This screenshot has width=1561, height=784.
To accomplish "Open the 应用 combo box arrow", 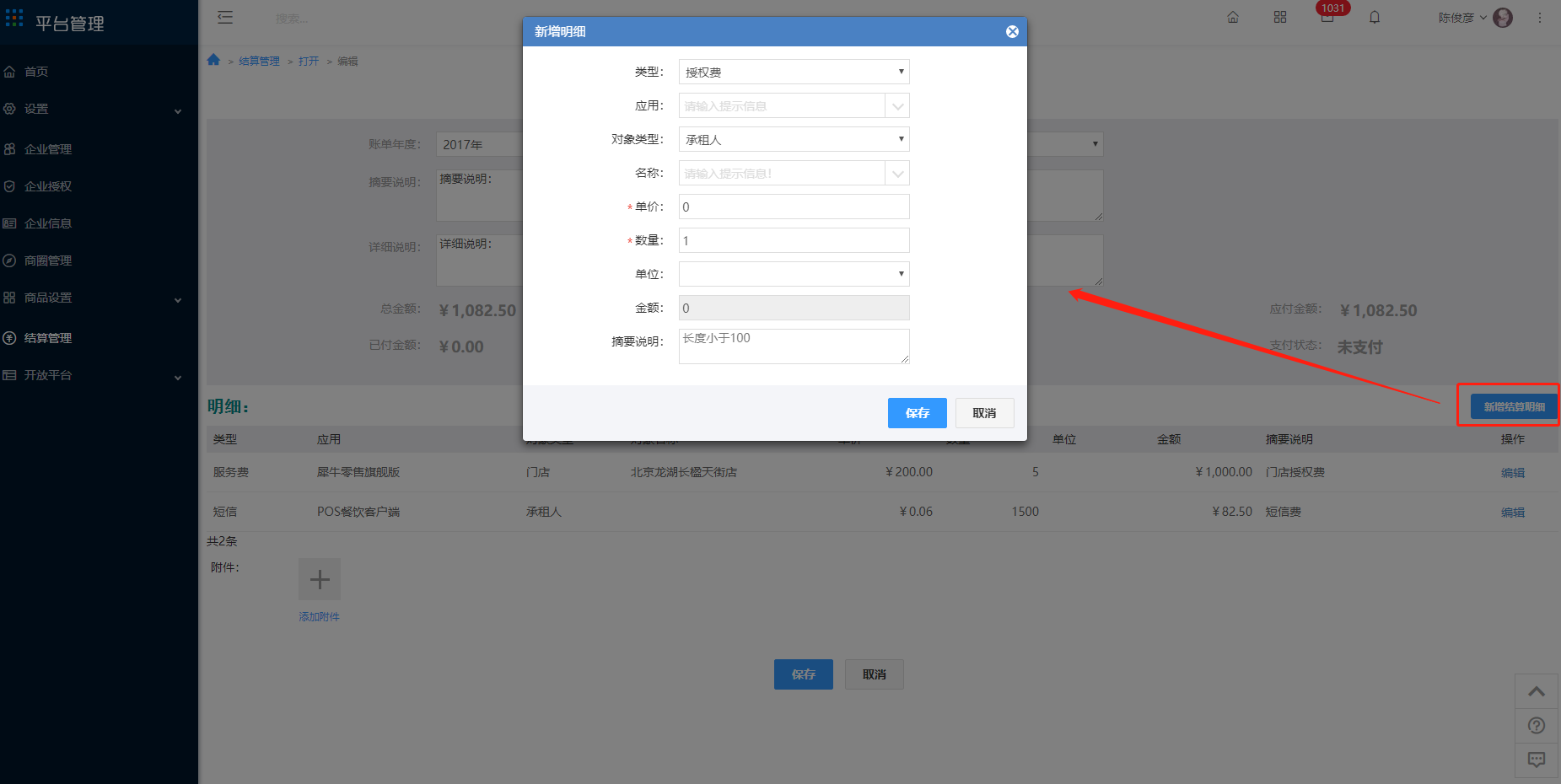I will [897, 106].
